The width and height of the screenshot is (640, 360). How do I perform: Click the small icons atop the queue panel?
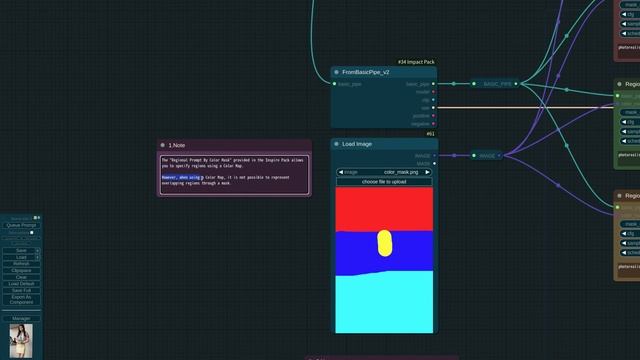click(x=37, y=218)
